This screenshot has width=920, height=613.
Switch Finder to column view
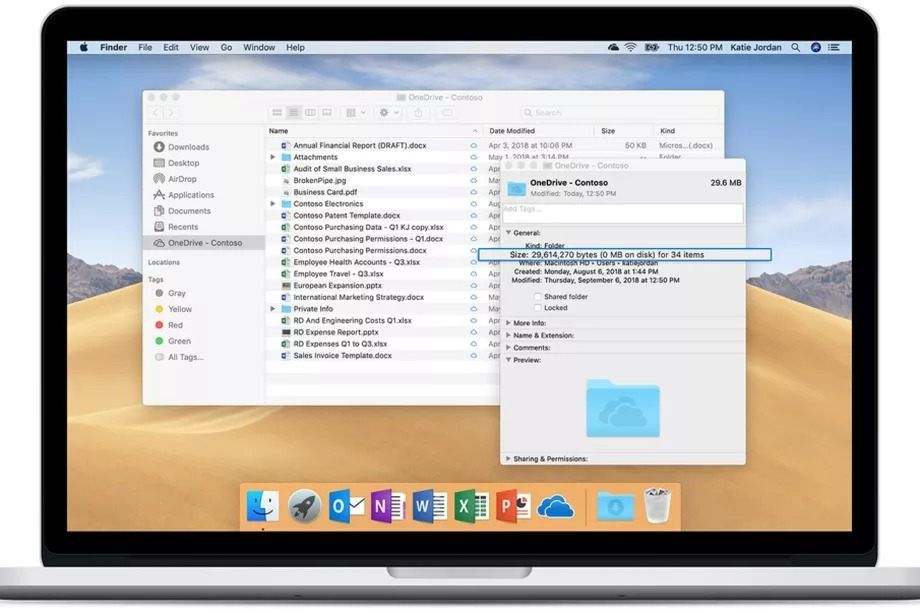[x=312, y=112]
